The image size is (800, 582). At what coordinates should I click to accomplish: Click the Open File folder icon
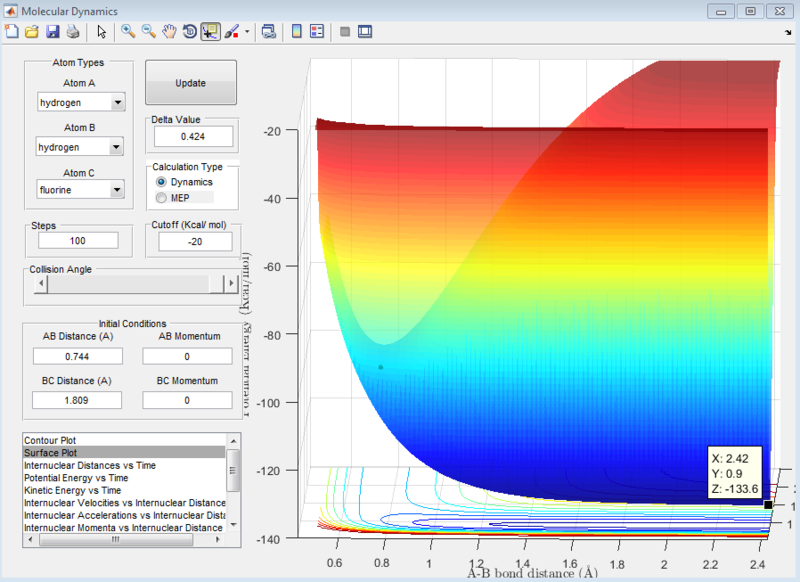coord(32,32)
